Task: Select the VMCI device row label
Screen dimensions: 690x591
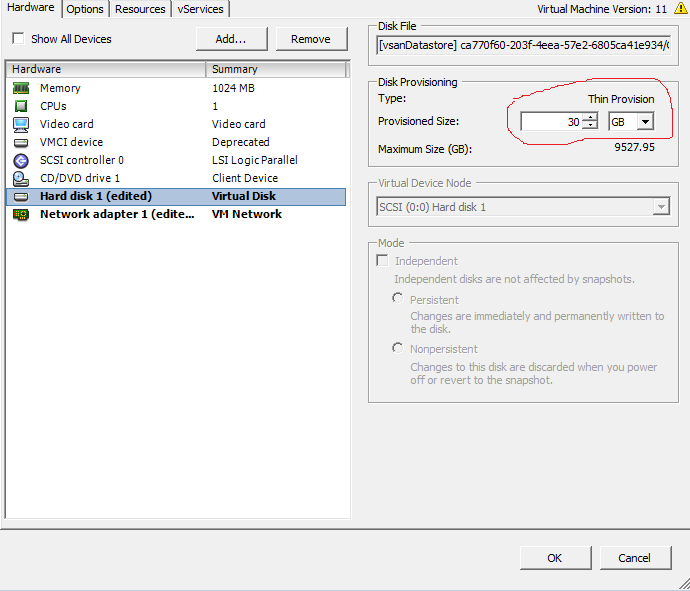Action: coord(71,143)
